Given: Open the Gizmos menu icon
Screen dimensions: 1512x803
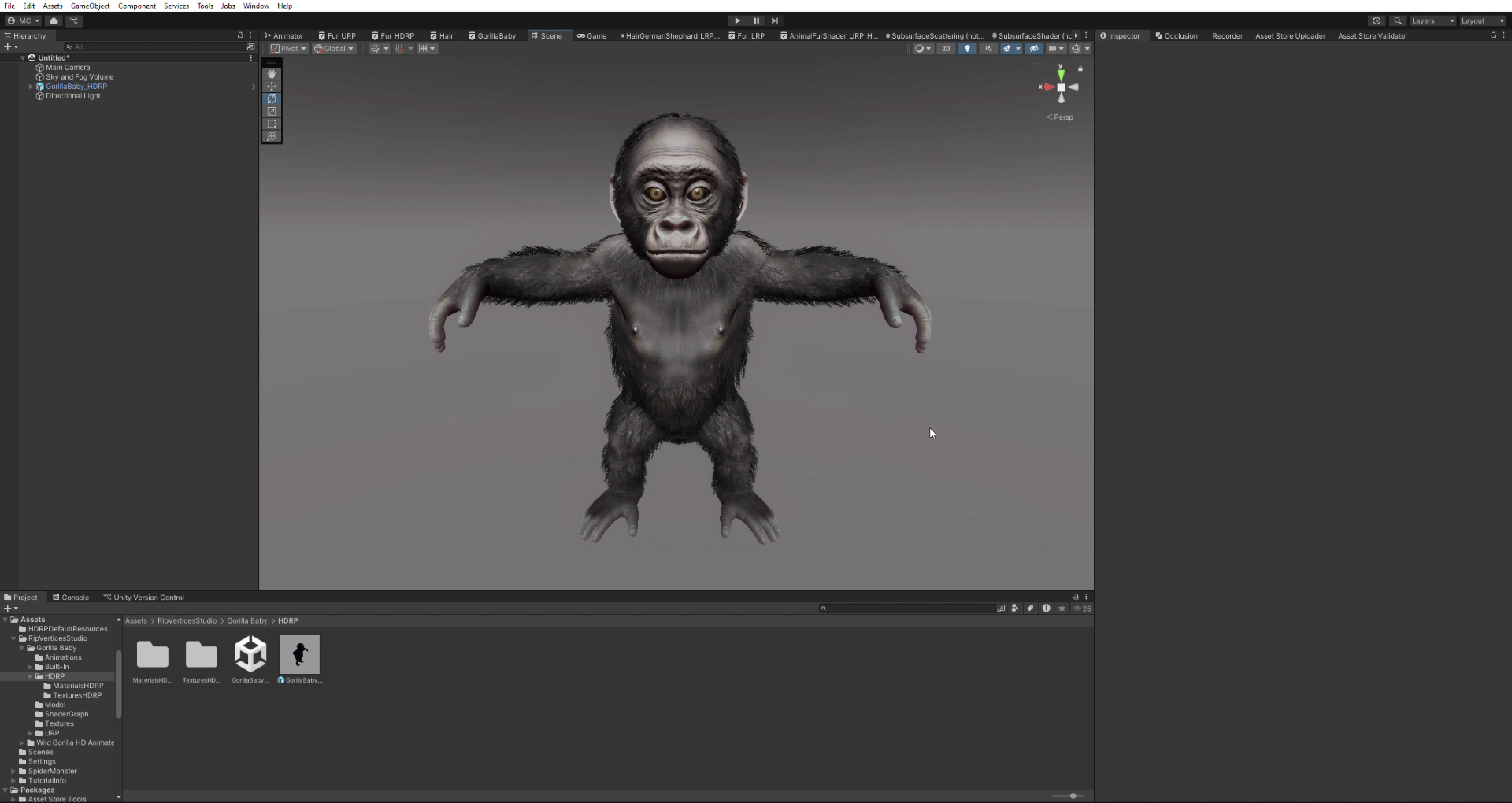Looking at the screenshot, I should (x=1077, y=49).
